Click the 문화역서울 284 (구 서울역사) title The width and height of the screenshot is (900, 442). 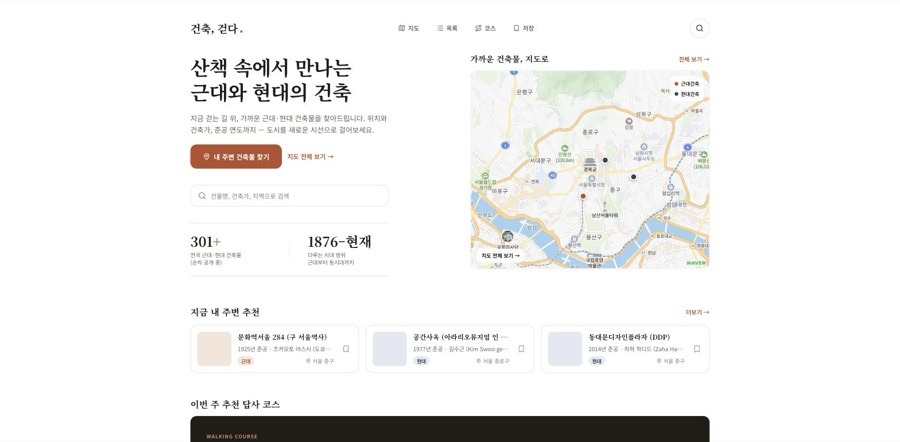[282, 337]
